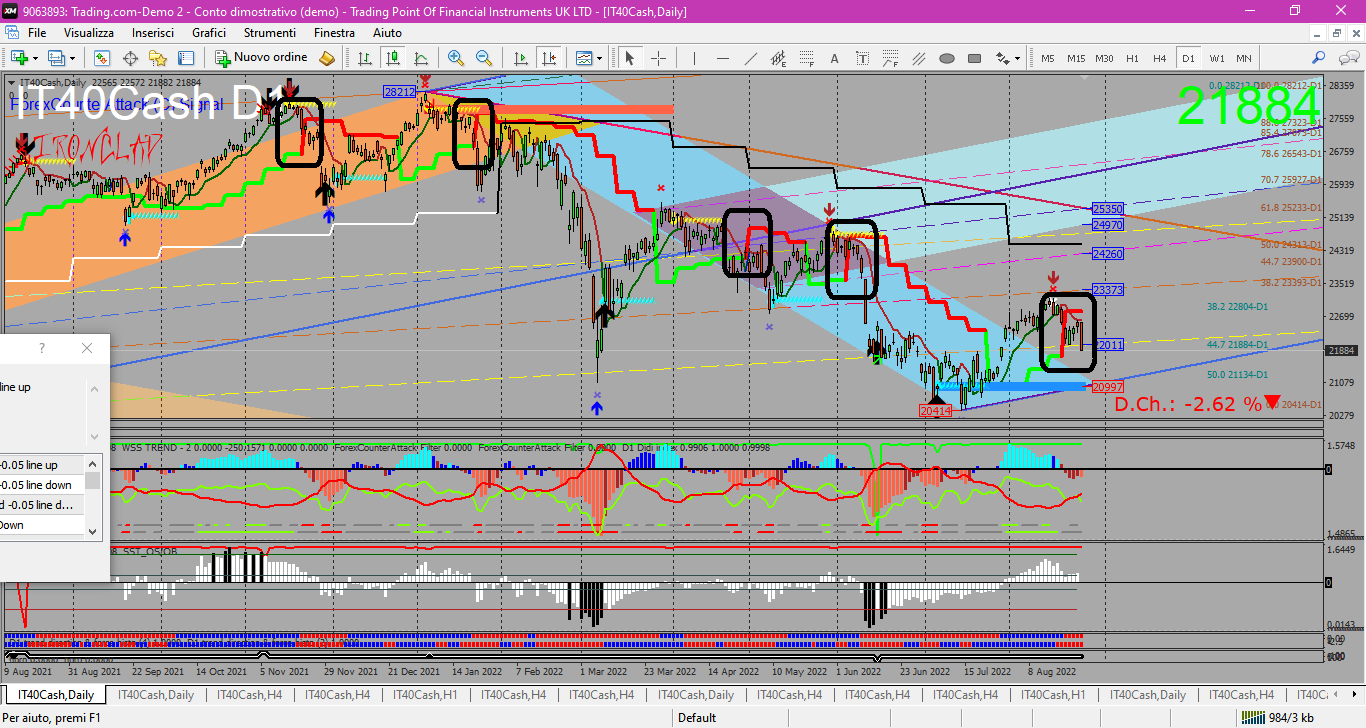Click list scrollbar down arrow in dialog
Screen dimensions: 1366x728
click(x=92, y=531)
